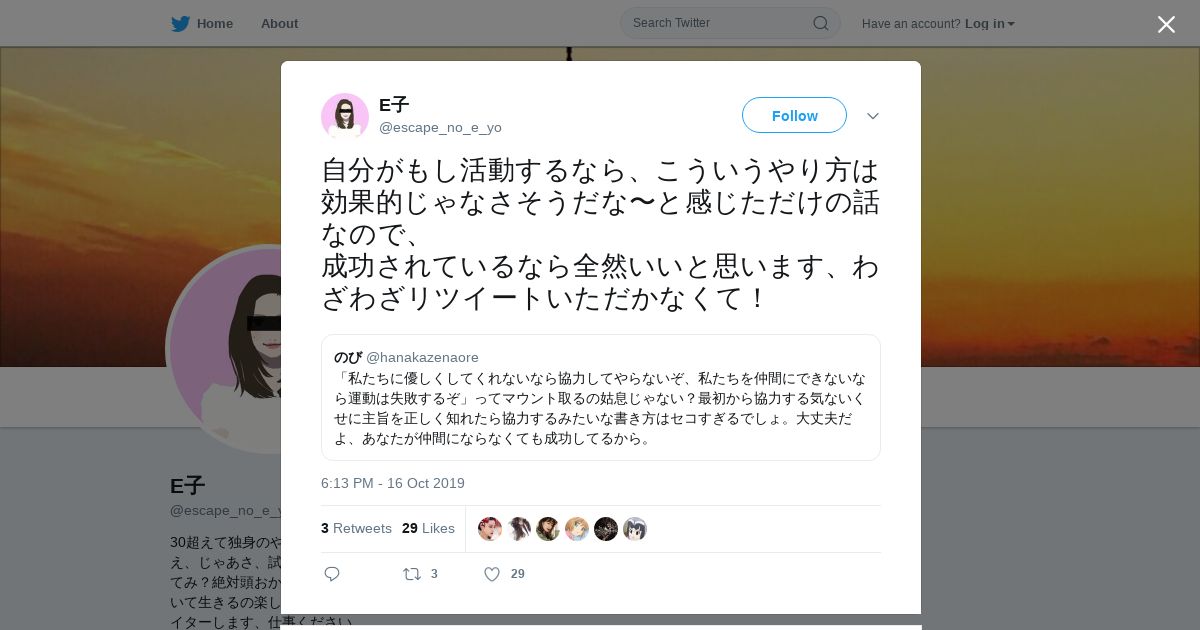The height and width of the screenshot is (630, 1200).
Task: Open the quoted tweet by @hanakazenaore
Action: (x=601, y=397)
